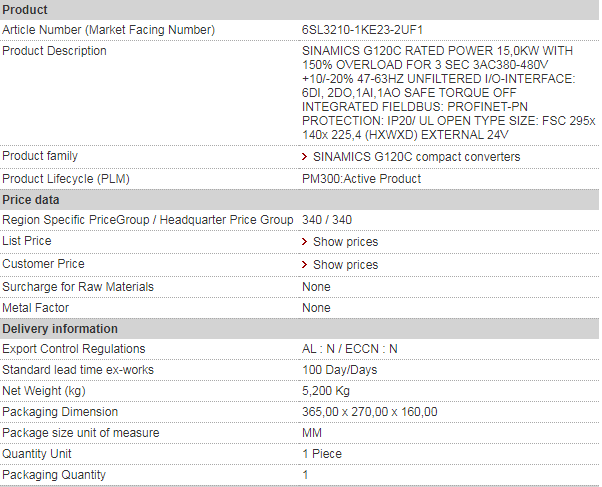Select the 365,00 x 270,00 x 160,00 value
This screenshot has height=487, width=602.
coord(369,412)
